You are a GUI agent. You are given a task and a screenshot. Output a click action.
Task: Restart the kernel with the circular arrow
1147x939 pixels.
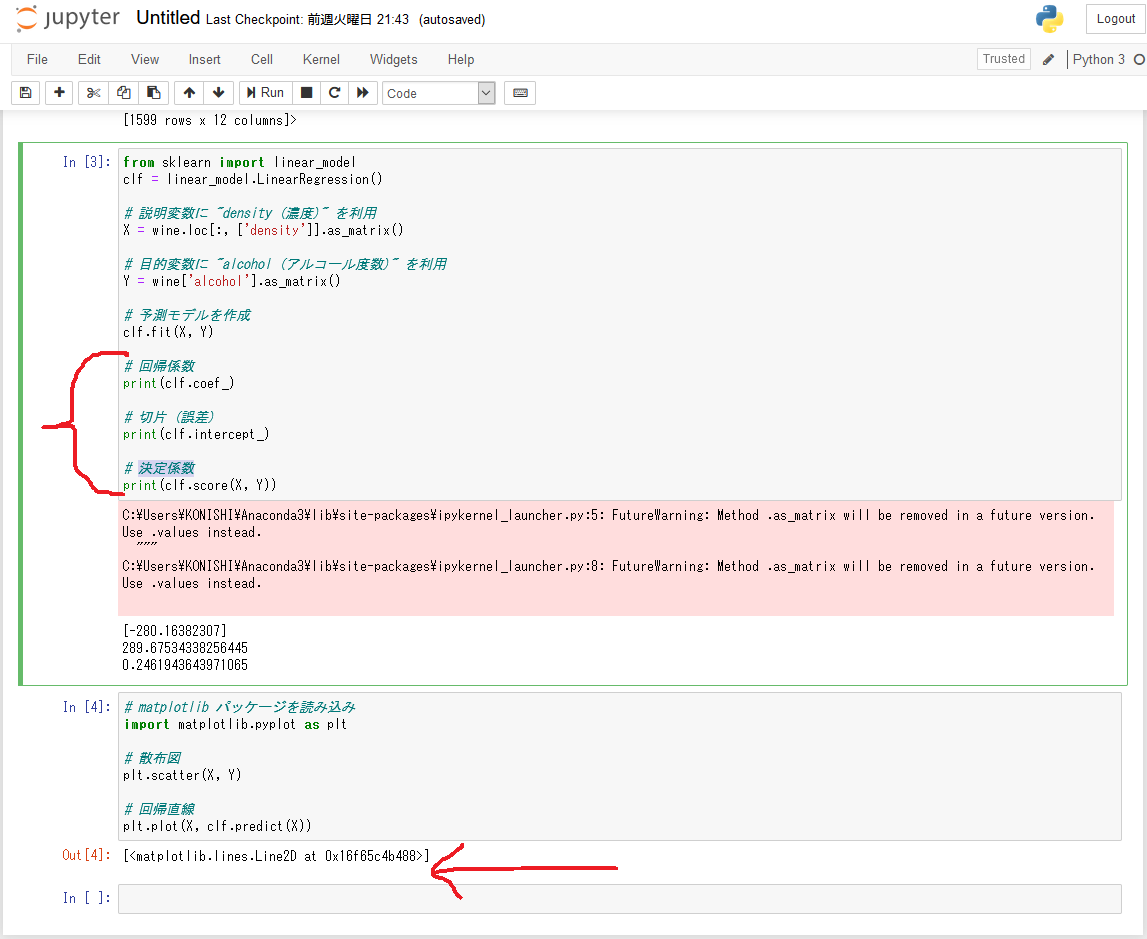[x=334, y=93]
